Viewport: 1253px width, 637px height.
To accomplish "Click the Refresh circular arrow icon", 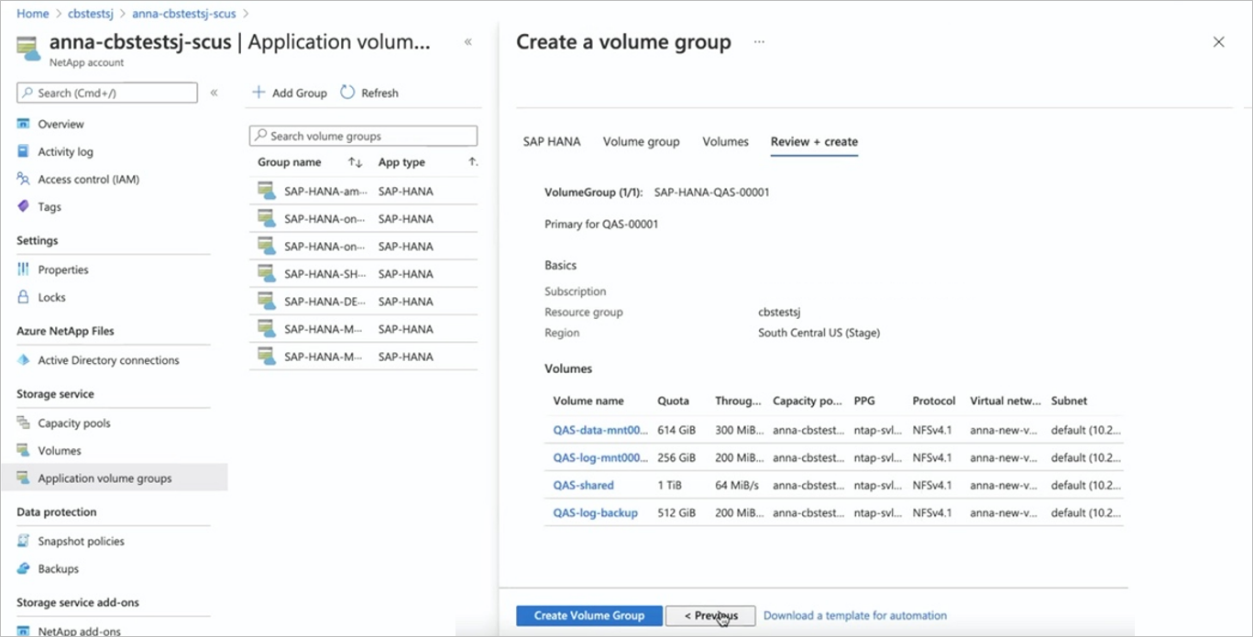I will coord(348,92).
